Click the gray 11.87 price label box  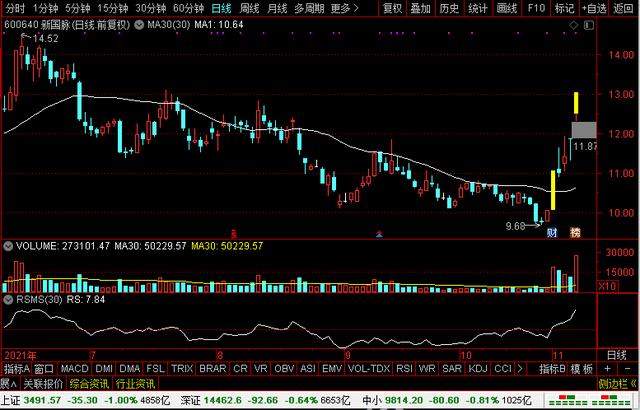(x=584, y=130)
